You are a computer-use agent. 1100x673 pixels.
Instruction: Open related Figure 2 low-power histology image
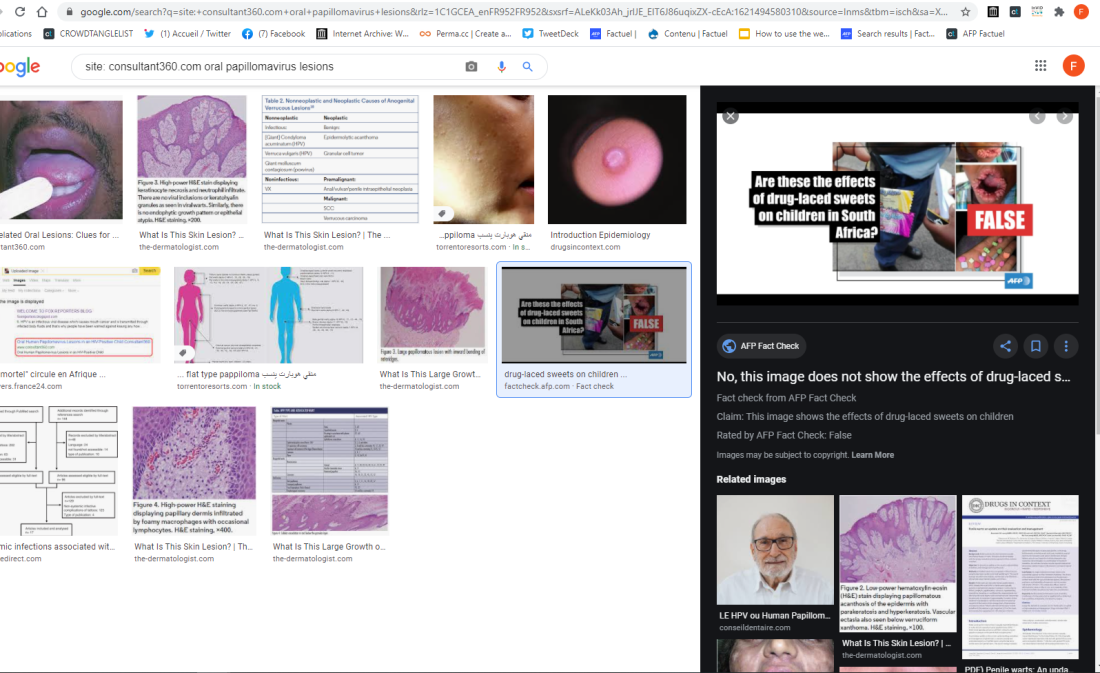pos(897,564)
